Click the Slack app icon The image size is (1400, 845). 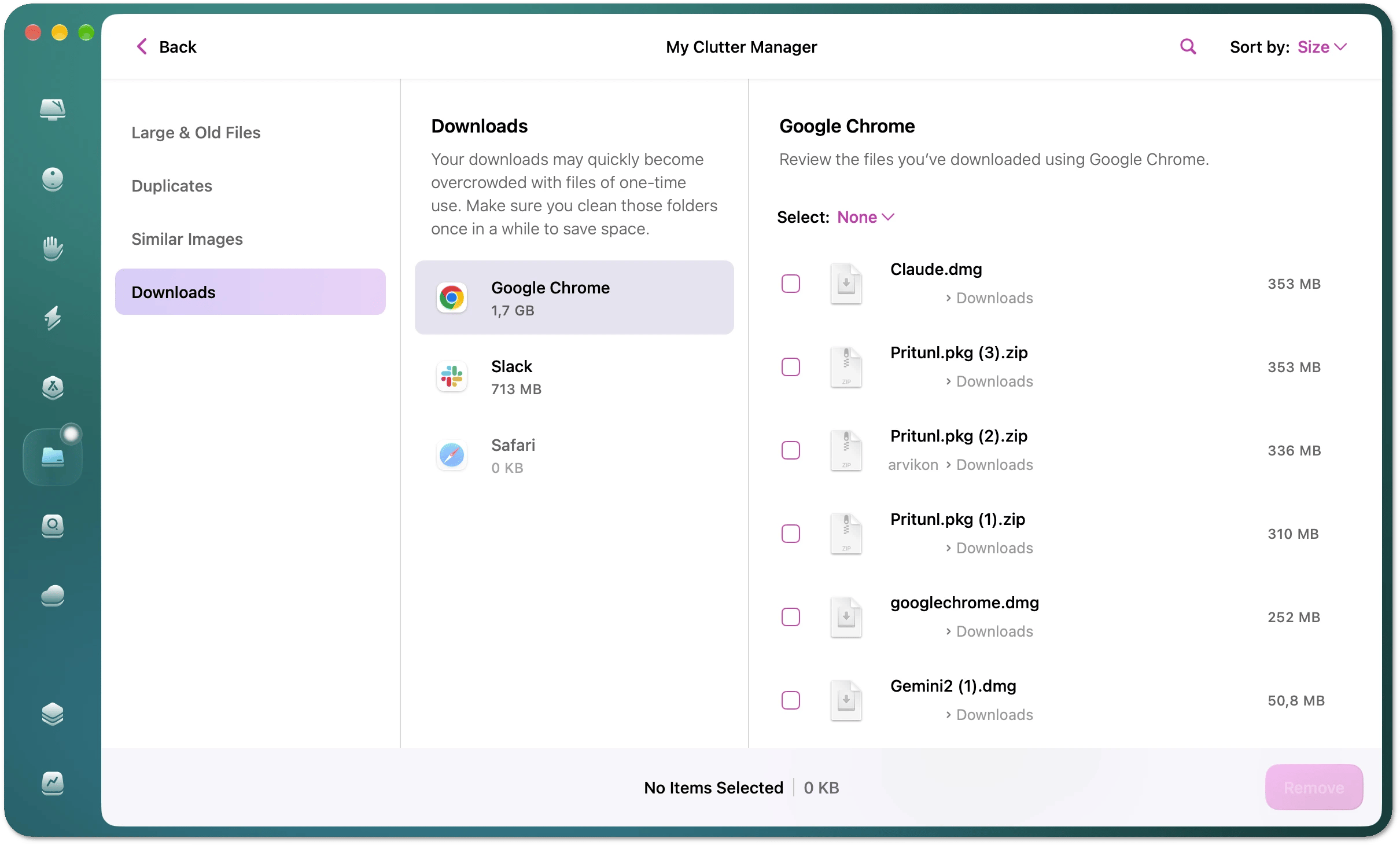(452, 377)
